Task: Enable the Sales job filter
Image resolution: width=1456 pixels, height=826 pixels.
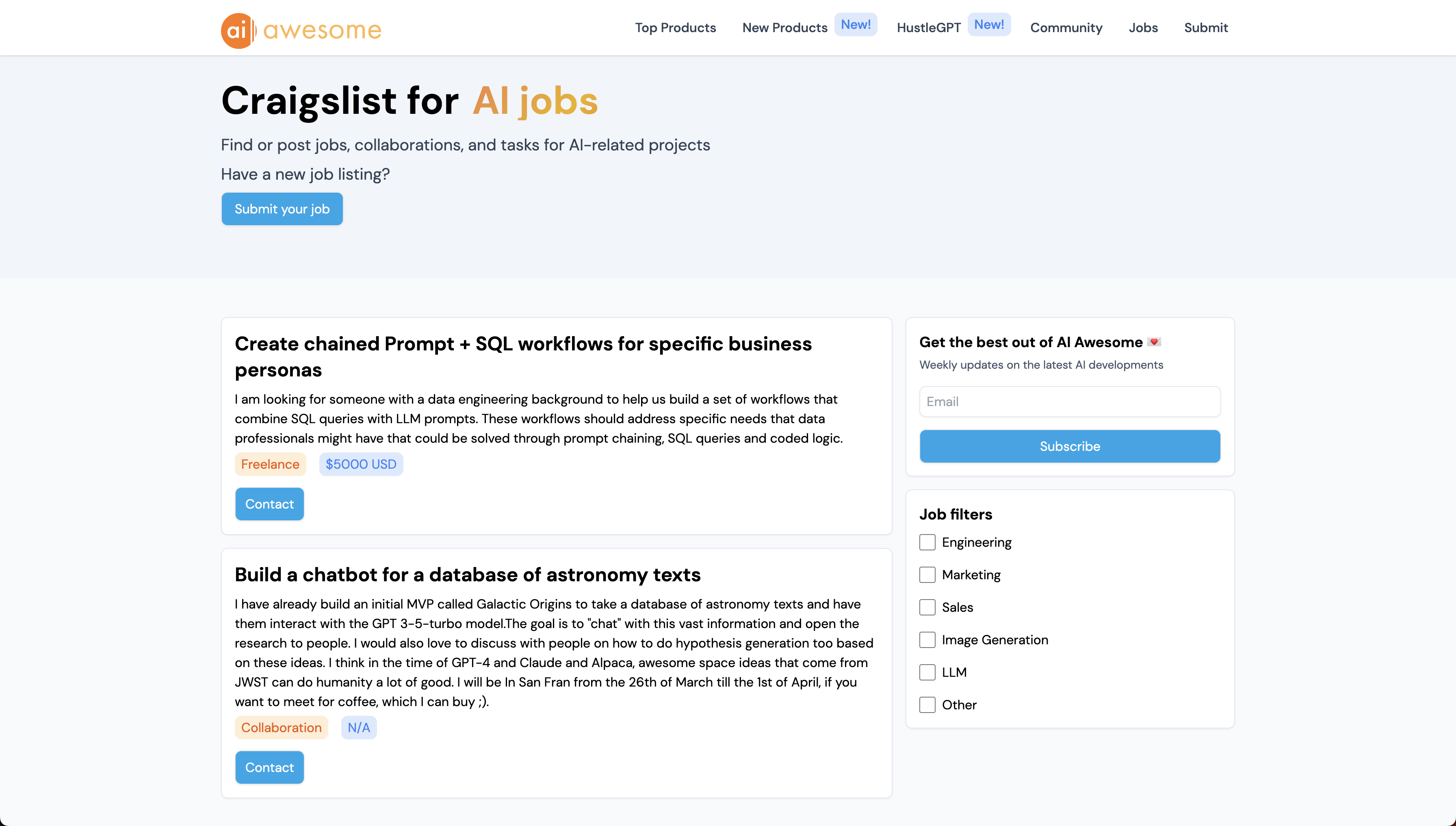Action: (x=927, y=607)
